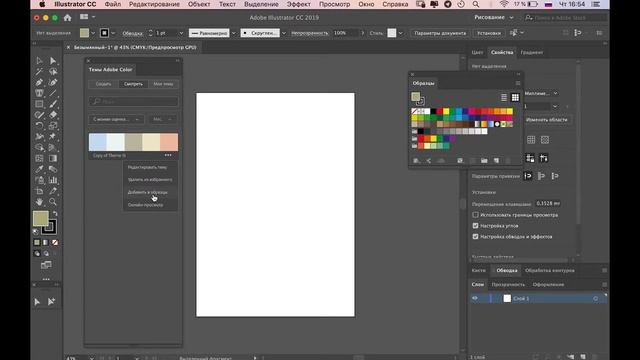Choose the Lasso tool
Viewport: 640px width, 360px height.
53,72
